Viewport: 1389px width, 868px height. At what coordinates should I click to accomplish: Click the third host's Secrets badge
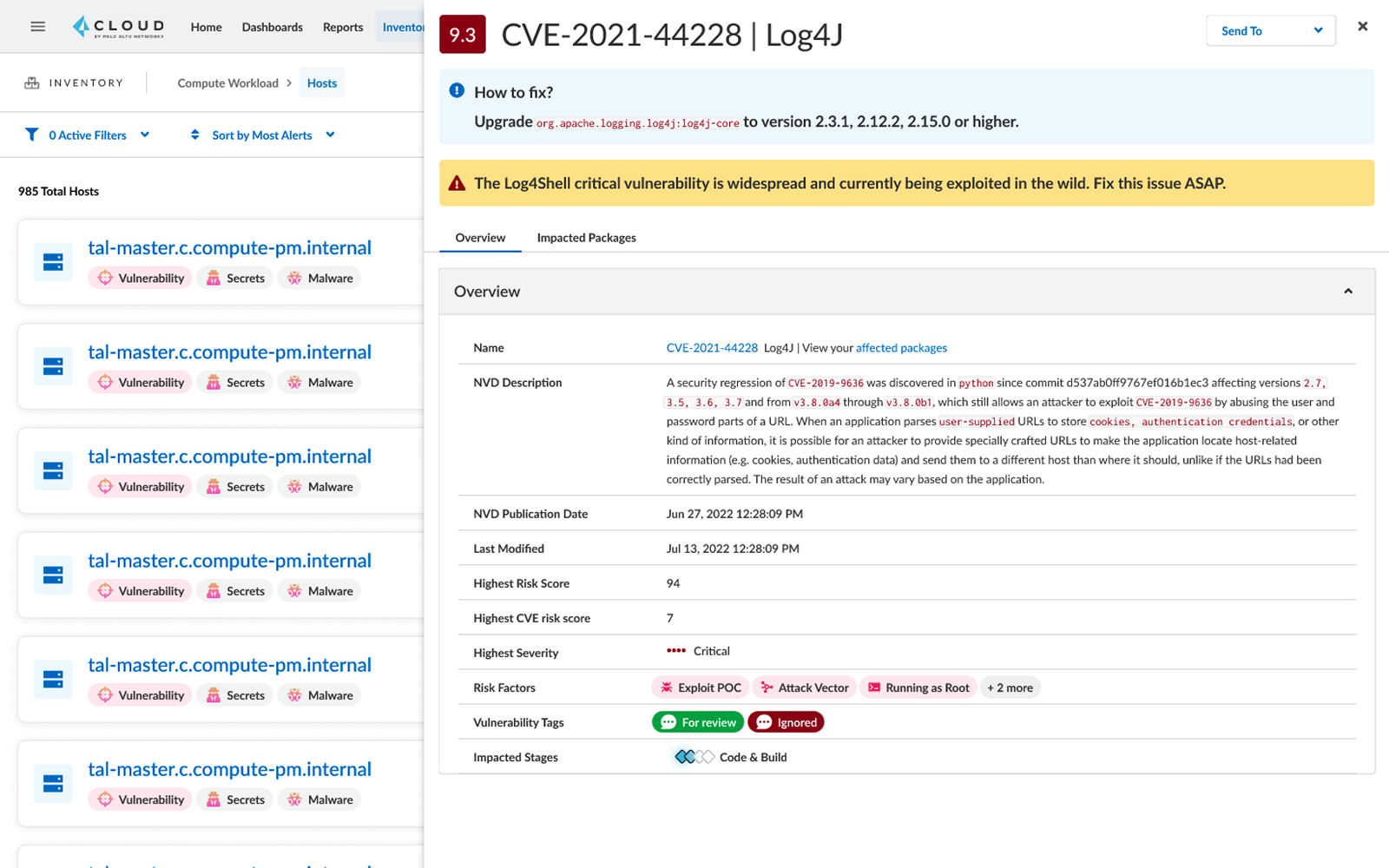click(235, 486)
